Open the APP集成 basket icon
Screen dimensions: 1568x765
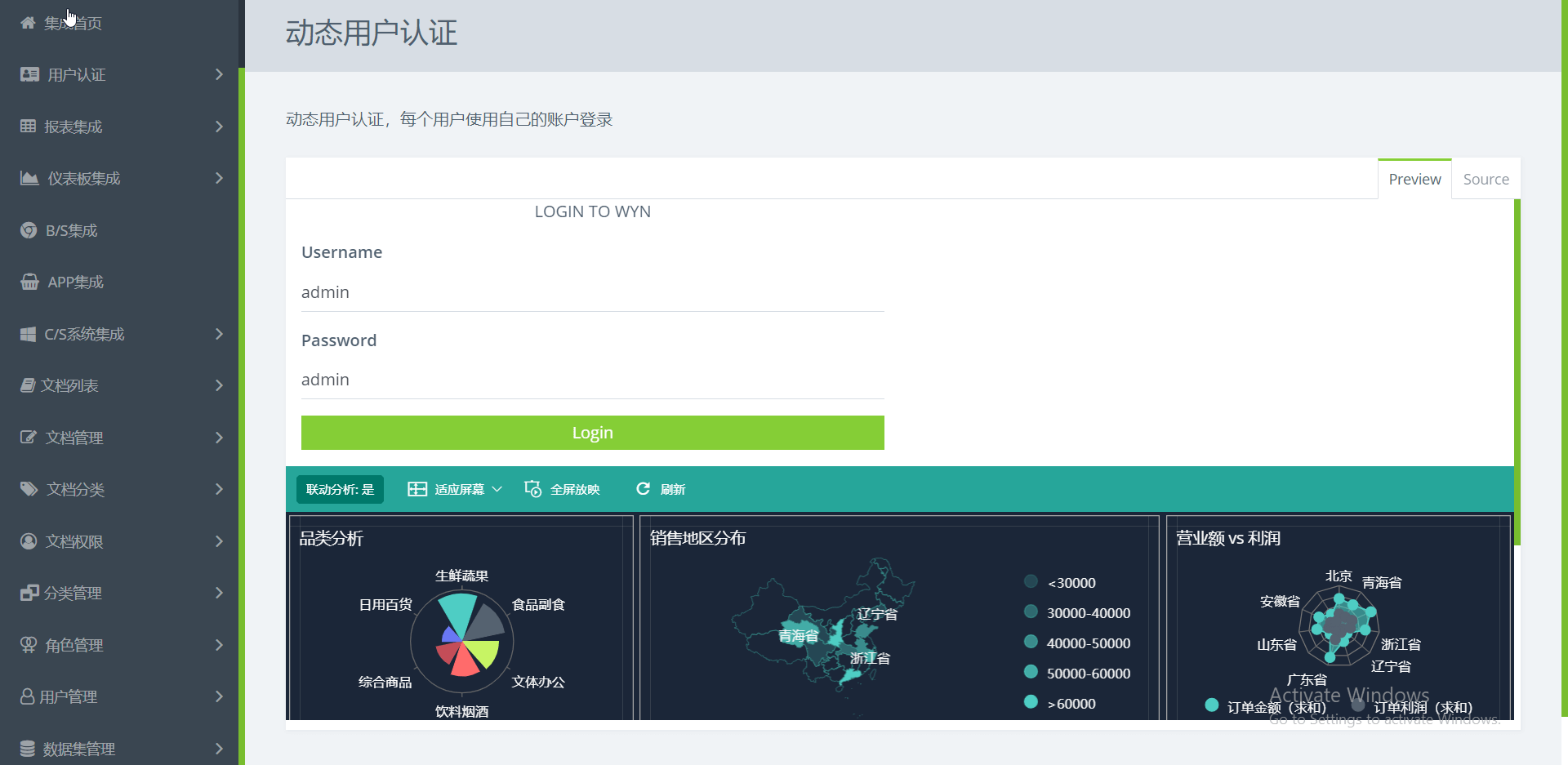tap(29, 282)
